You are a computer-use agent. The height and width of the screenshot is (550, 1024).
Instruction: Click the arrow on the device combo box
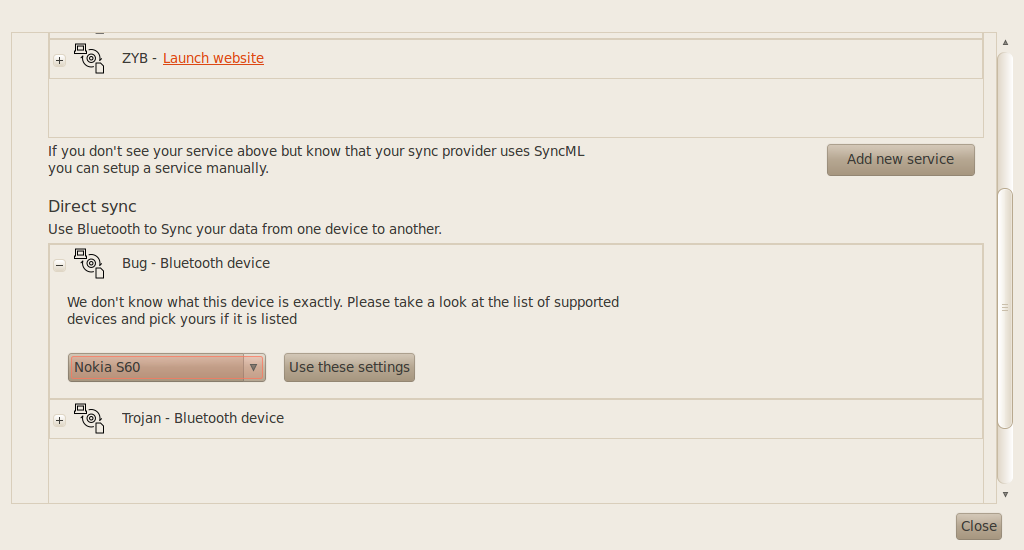tap(253, 367)
